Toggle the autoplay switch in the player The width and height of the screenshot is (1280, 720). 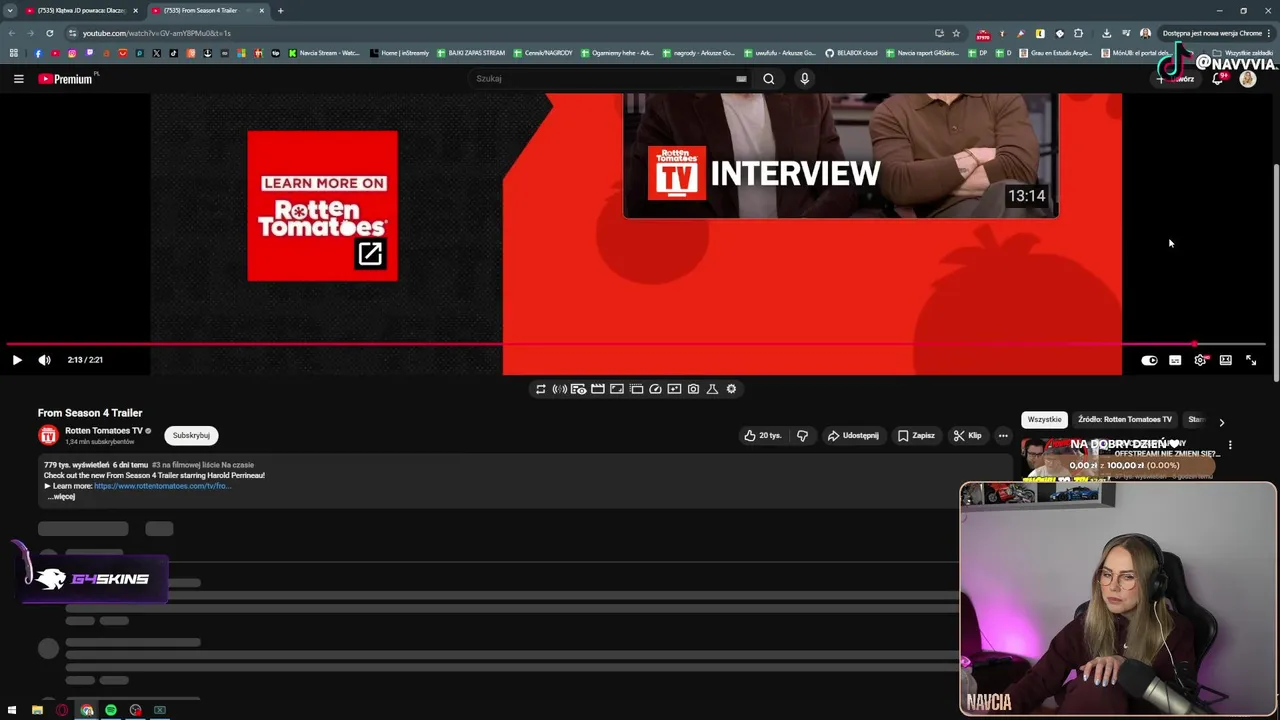(x=1149, y=360)
